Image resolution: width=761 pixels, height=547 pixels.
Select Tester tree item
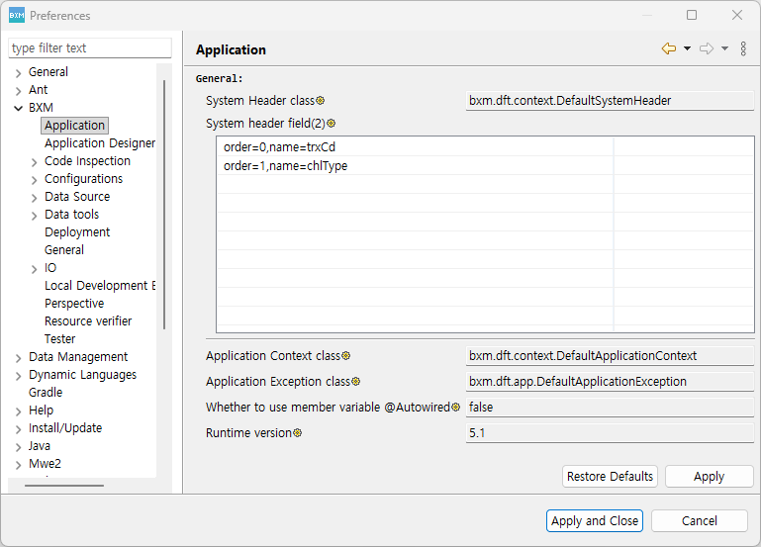[60, 339]
